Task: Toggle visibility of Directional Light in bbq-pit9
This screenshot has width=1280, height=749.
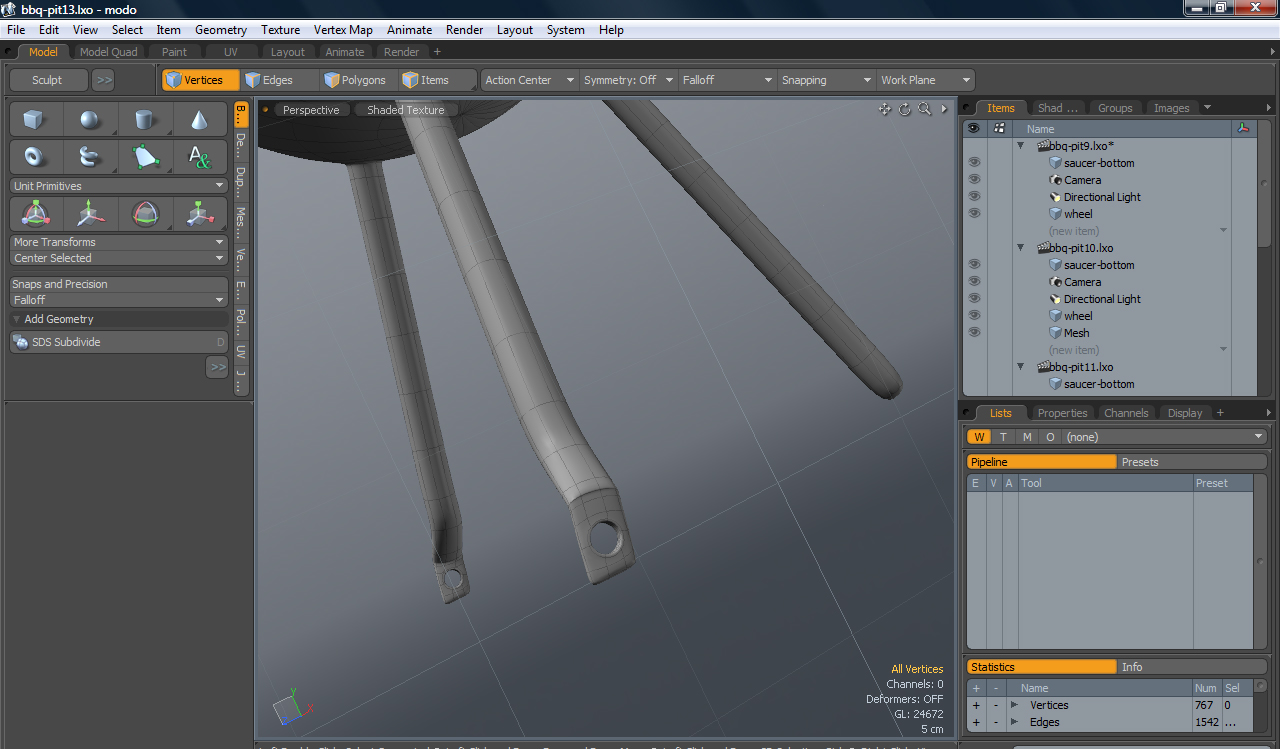Action: point(974,197)
